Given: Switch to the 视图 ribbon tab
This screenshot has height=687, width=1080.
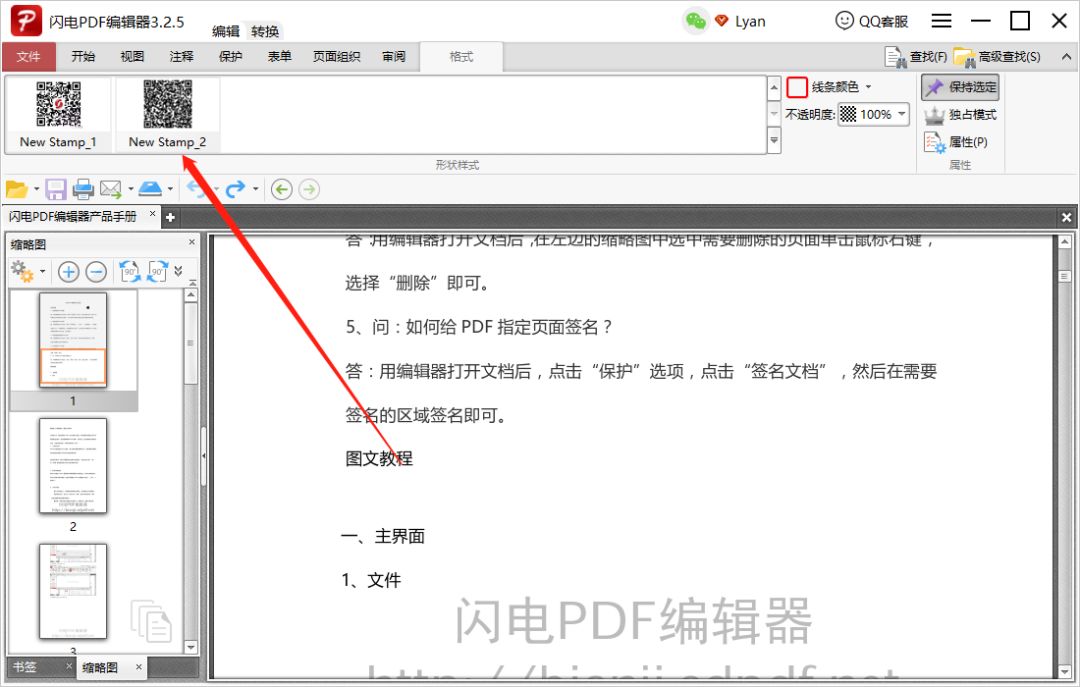Looking at the screenshot, I should click(132, 57).
